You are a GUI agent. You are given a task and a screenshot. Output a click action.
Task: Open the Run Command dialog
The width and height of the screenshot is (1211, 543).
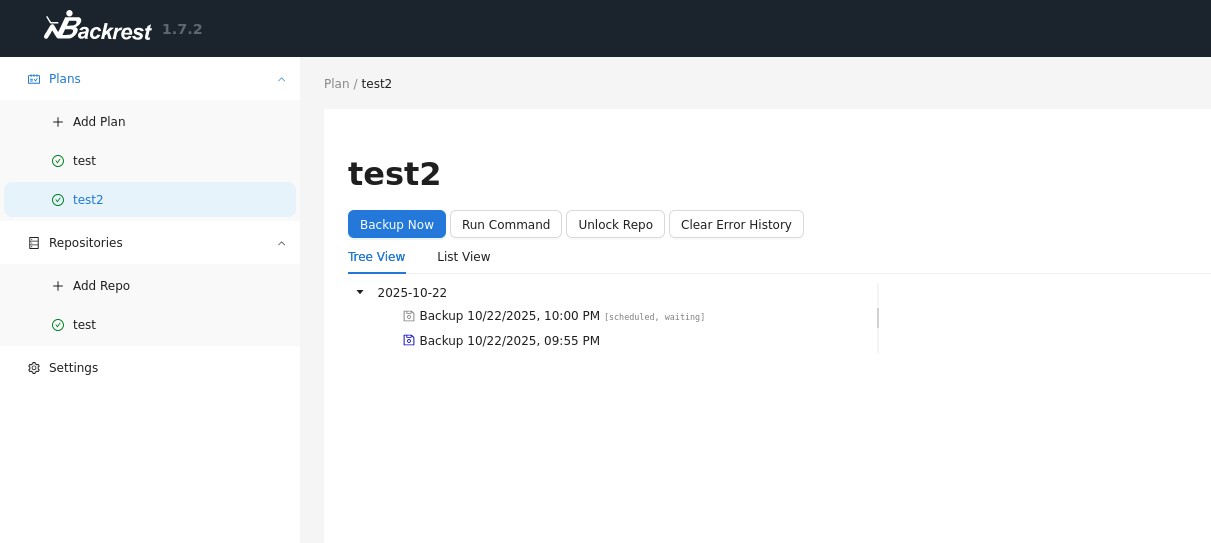coord(505,225)
